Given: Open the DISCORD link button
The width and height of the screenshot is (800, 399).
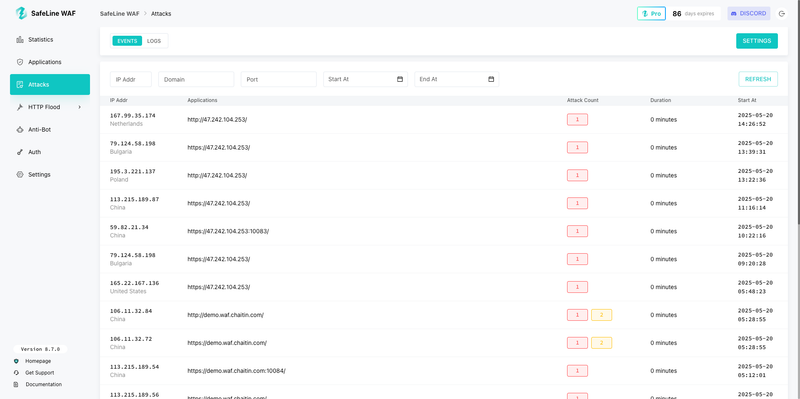Looking at the screenshot, I should click(748, 14).
